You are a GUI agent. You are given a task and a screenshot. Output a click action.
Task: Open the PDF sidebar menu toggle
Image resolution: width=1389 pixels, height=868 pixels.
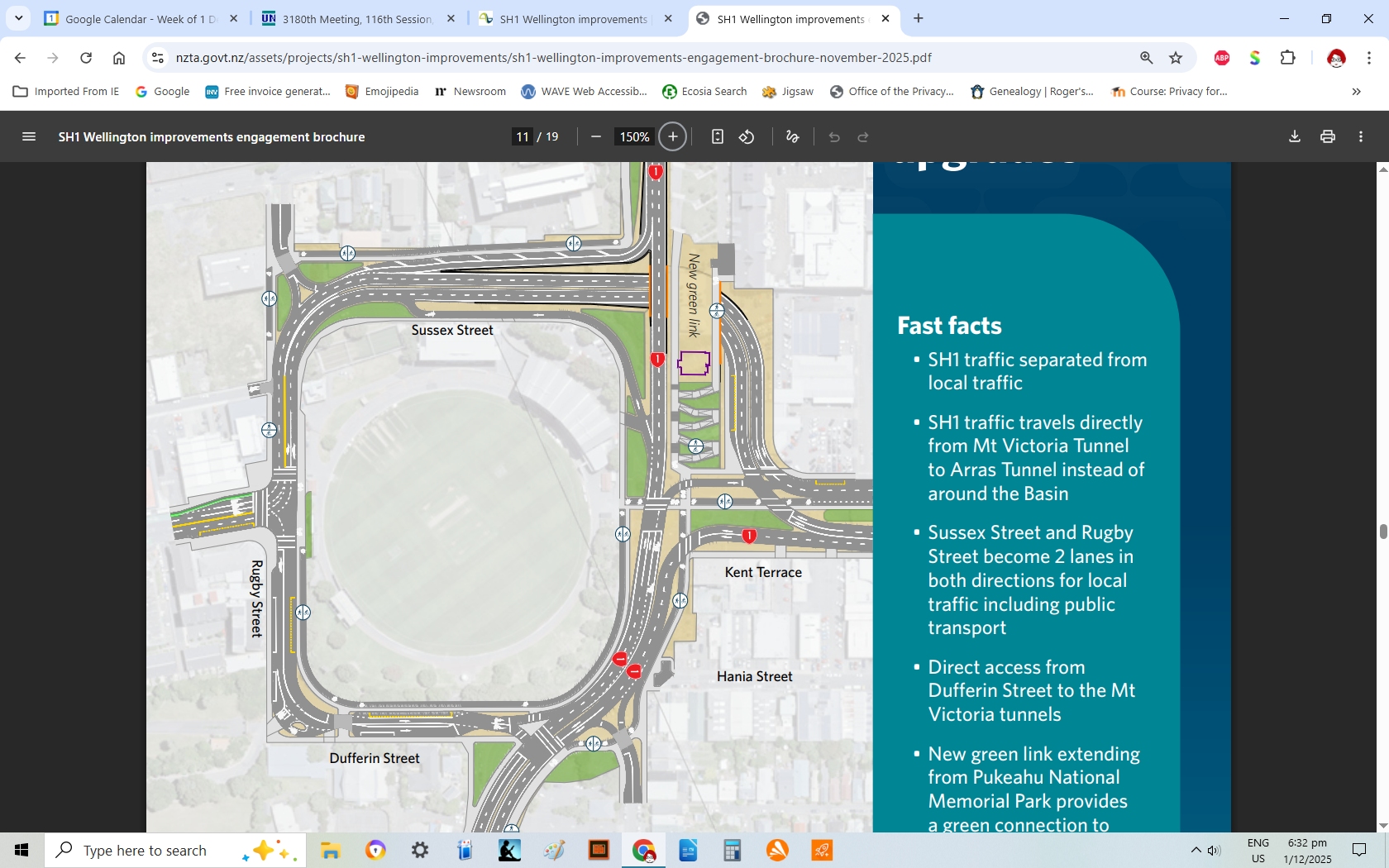coord(29,137)
